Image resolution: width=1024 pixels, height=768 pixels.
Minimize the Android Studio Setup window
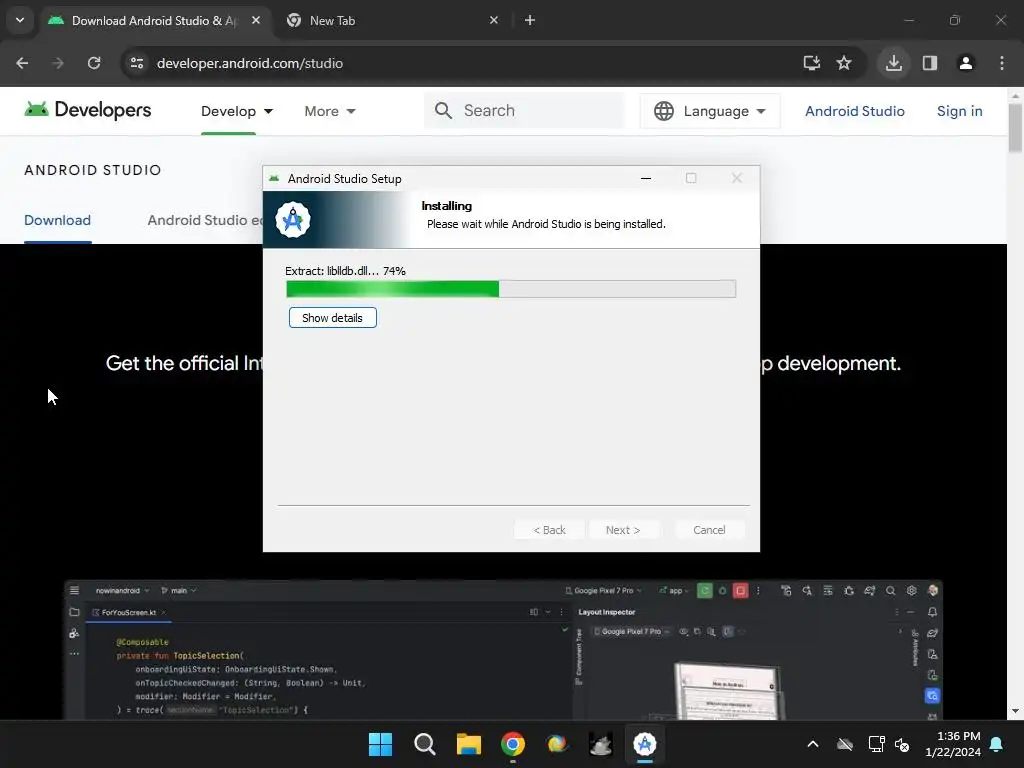pos(646,178)
